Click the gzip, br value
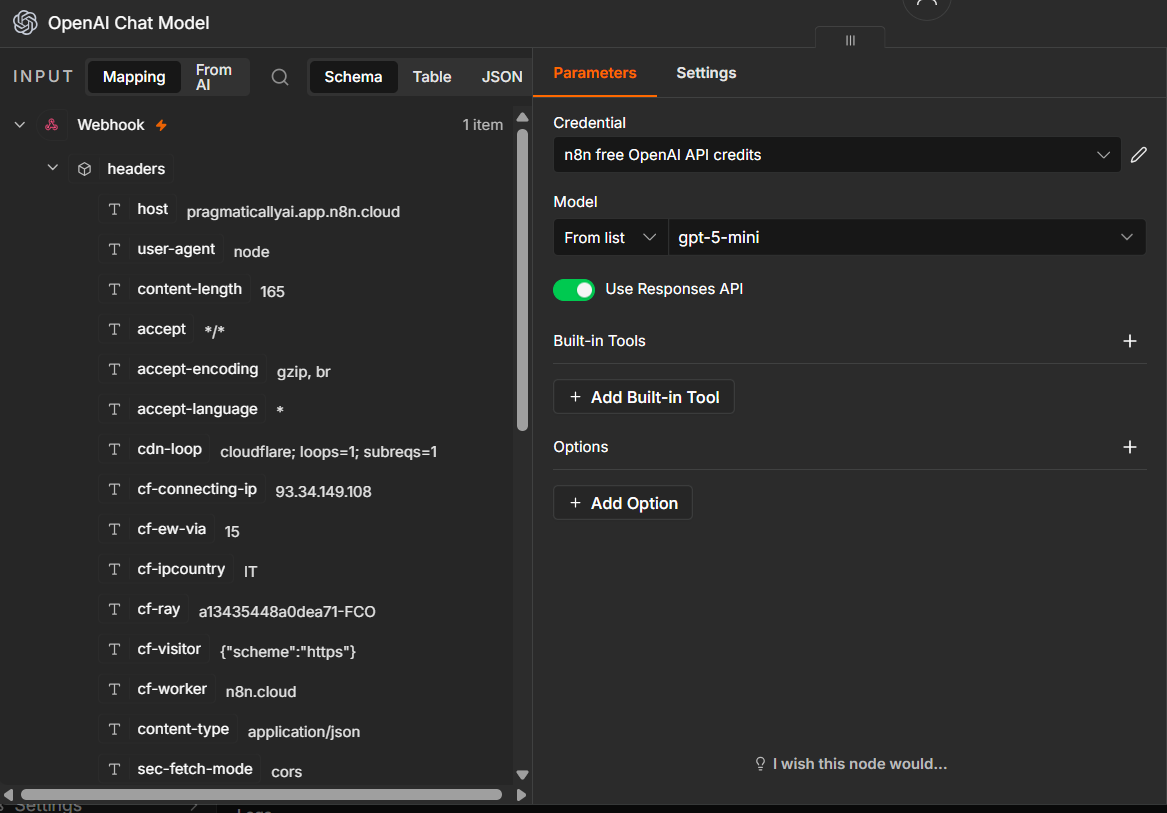Image resolution: width=1167 pixels, height=813 pixels. [304, 372]
